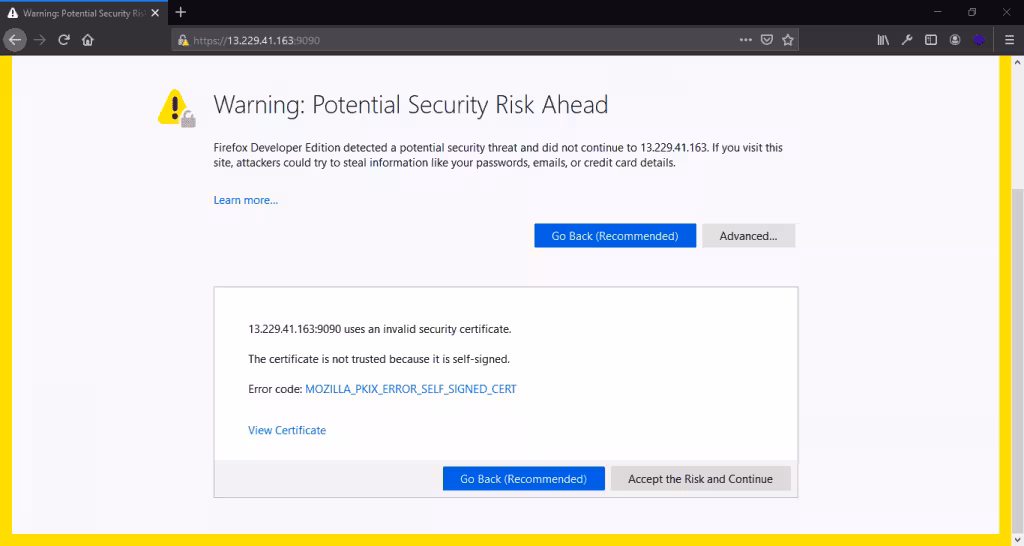Click top Go Back (Recommended) button

point(615,236)
